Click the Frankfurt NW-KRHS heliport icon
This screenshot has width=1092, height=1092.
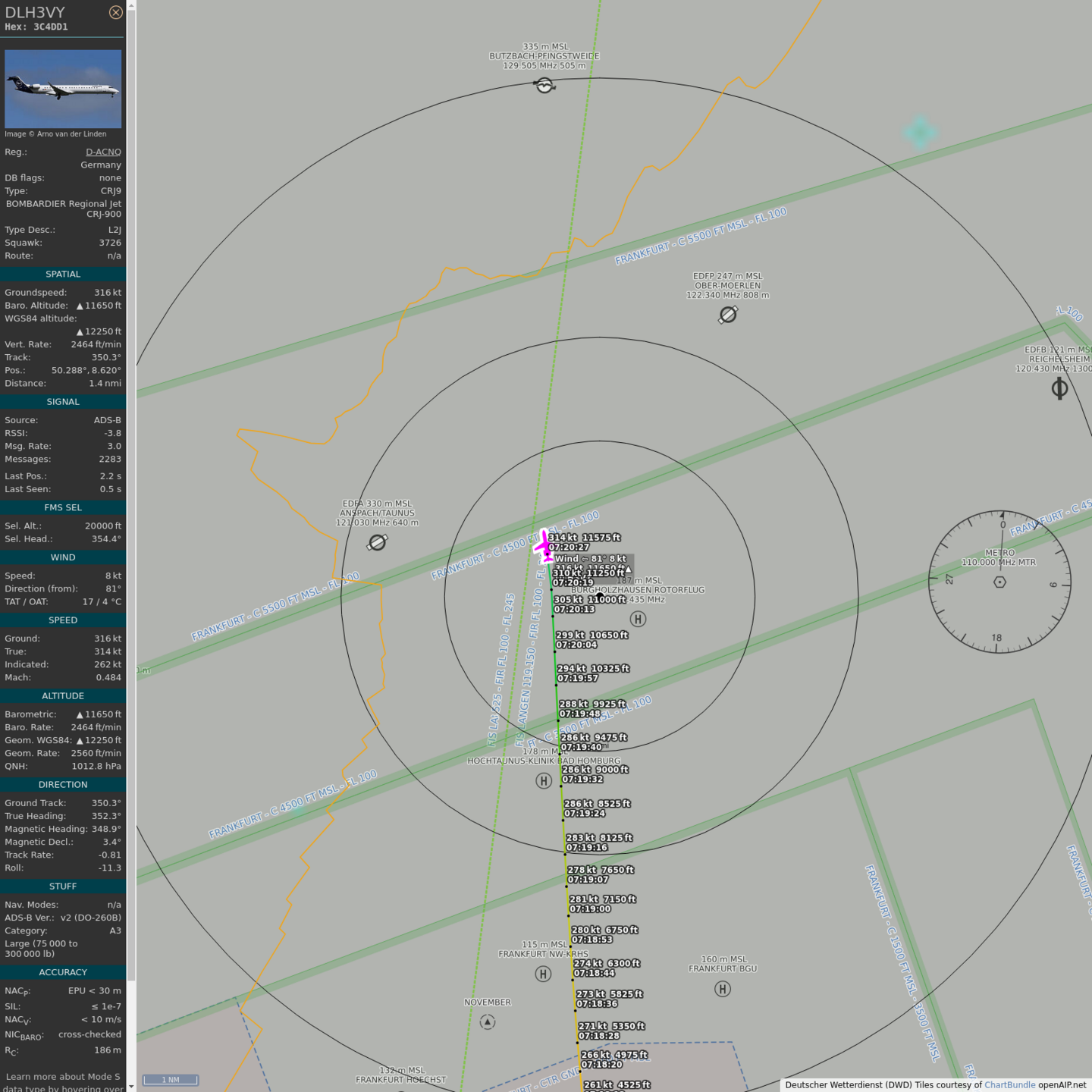pyautogui.click(x=543, y=974)
